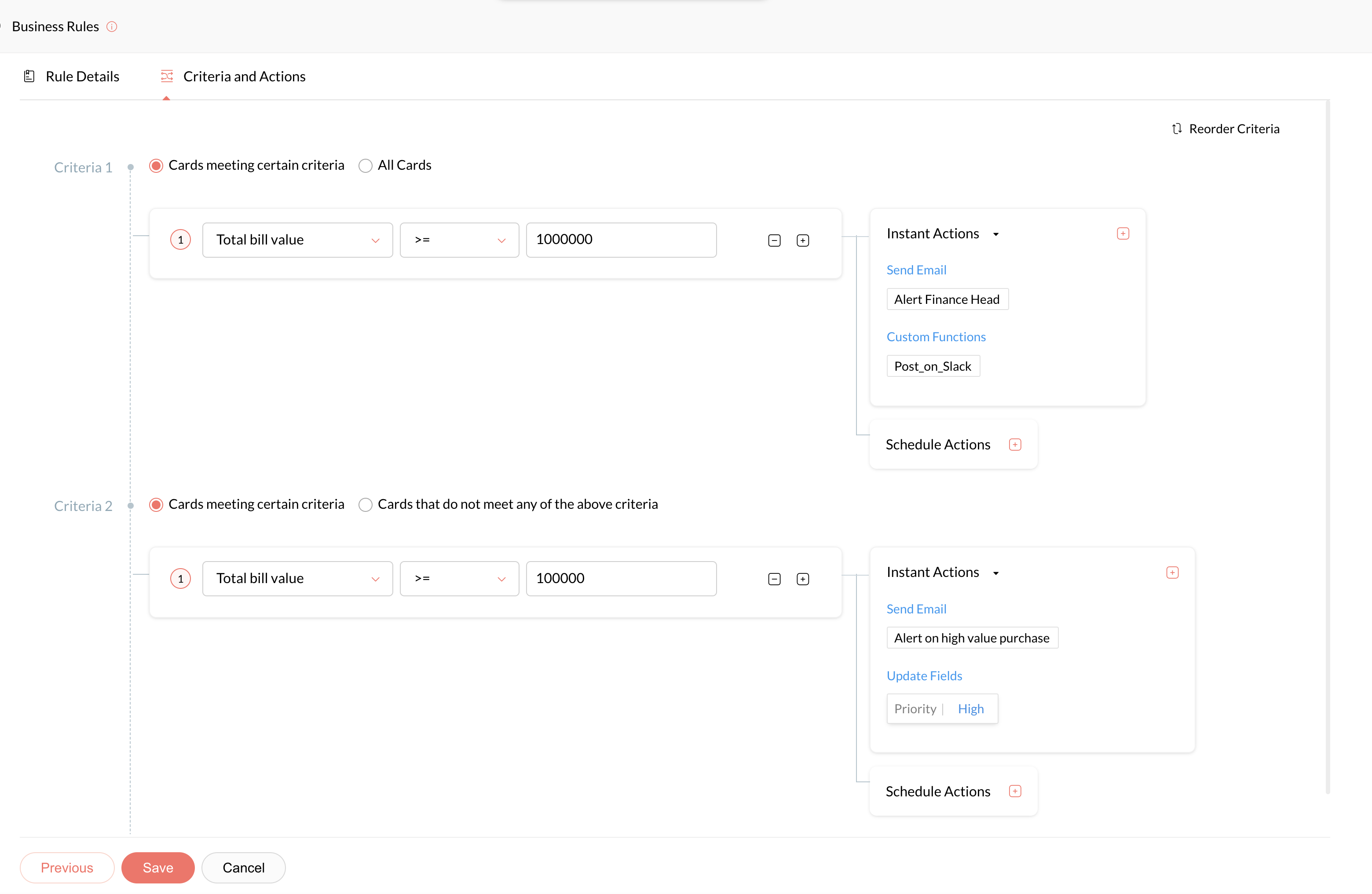Open Criteria 2 operator >= dropdown
The height and width of the screenshot is (894, 1372).
459,579
